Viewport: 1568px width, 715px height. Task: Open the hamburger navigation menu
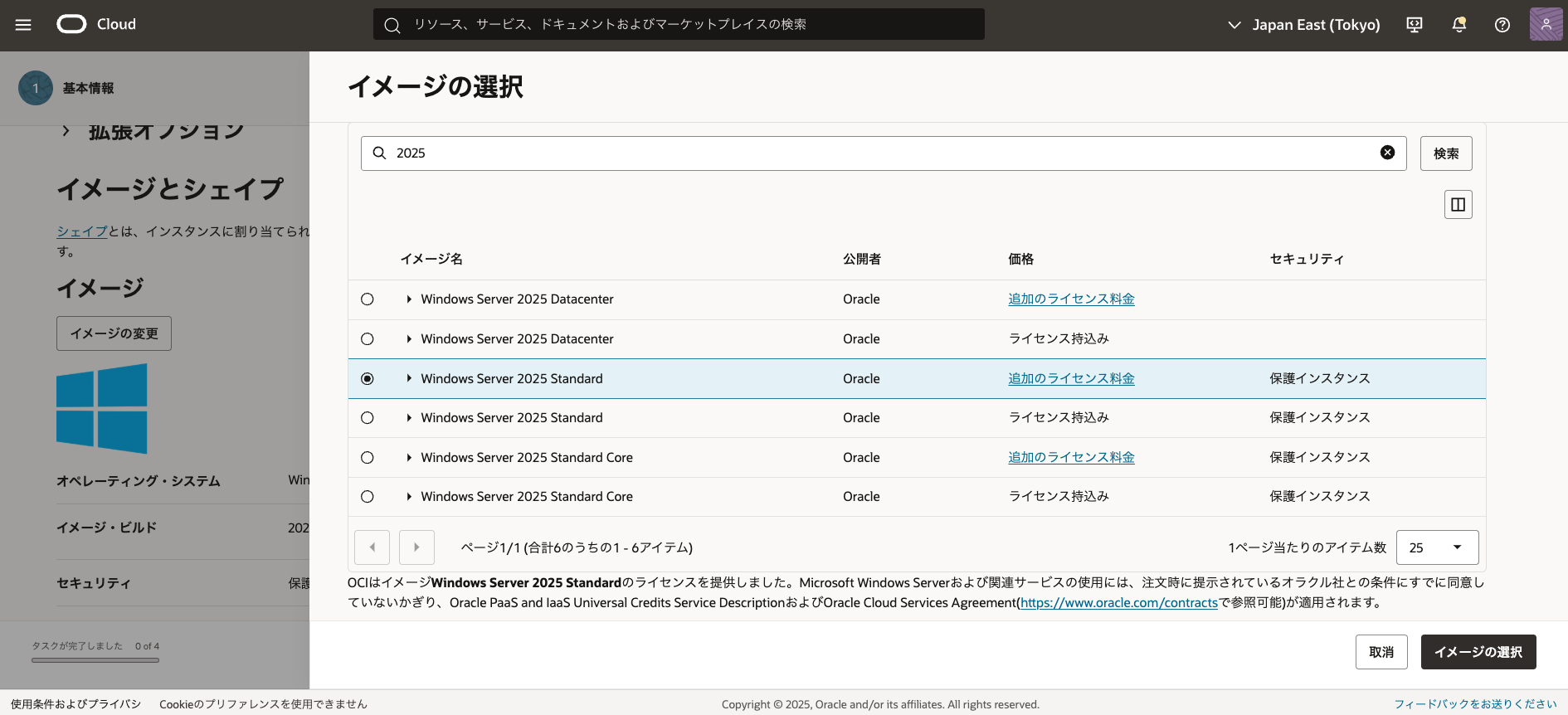(23, 25)
